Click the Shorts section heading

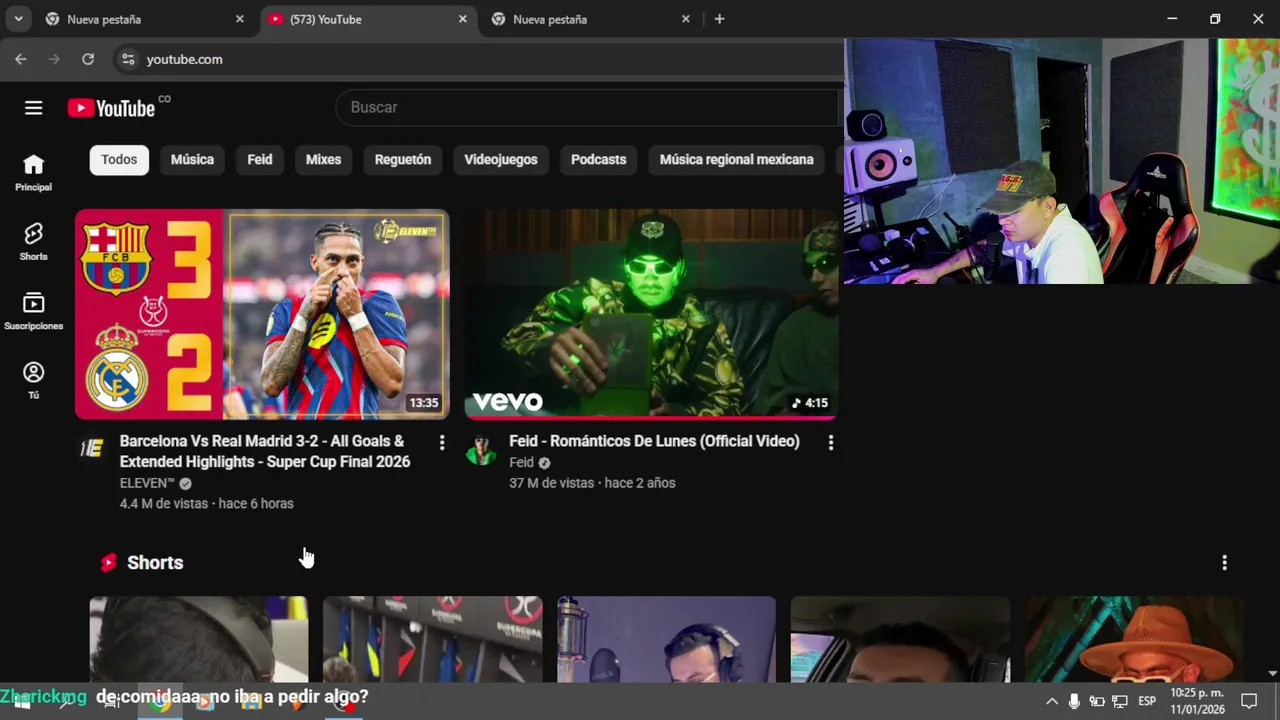(155, 563)
